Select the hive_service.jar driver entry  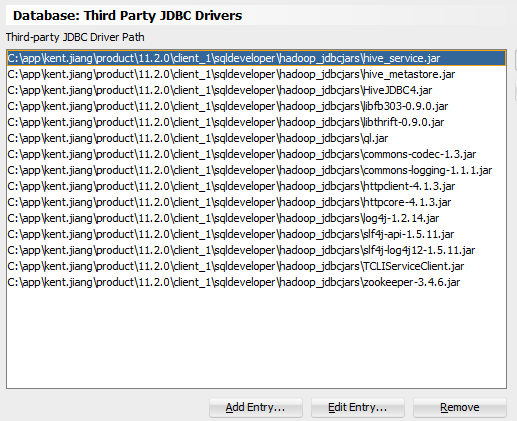[x=256, y=58]
